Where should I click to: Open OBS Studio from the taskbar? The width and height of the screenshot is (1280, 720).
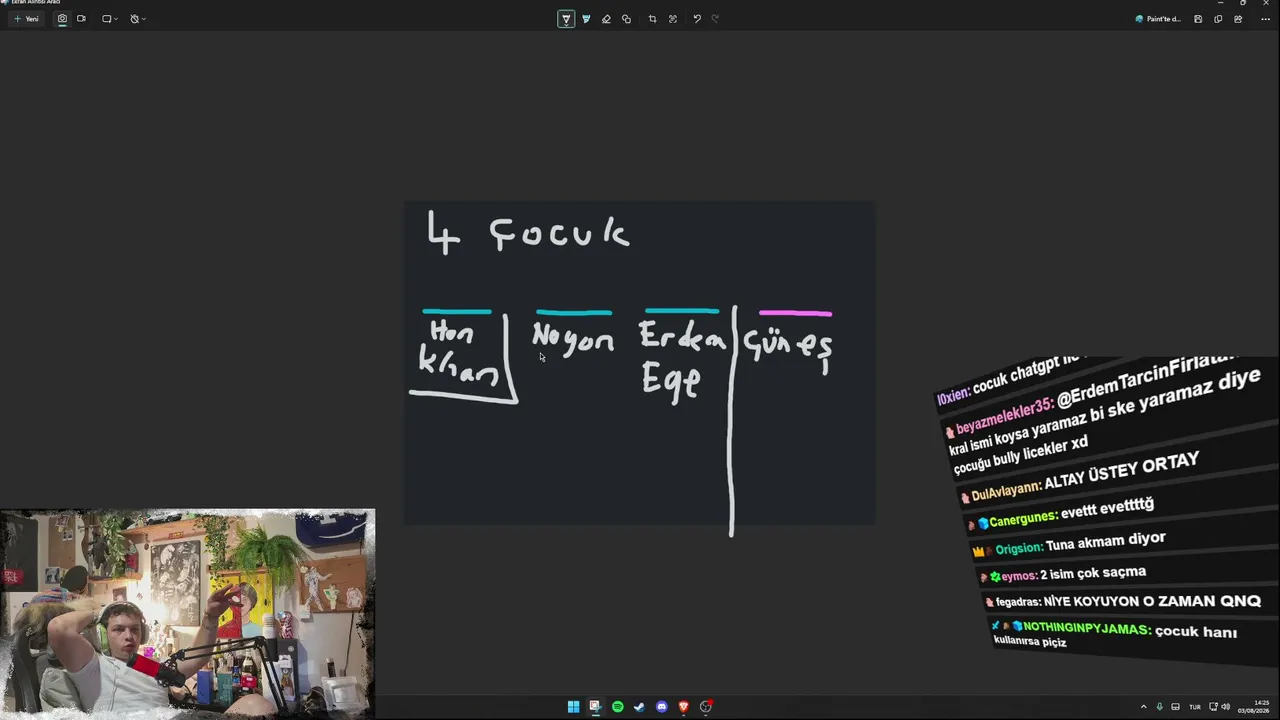pyautogui.click(x=706, y=707)
